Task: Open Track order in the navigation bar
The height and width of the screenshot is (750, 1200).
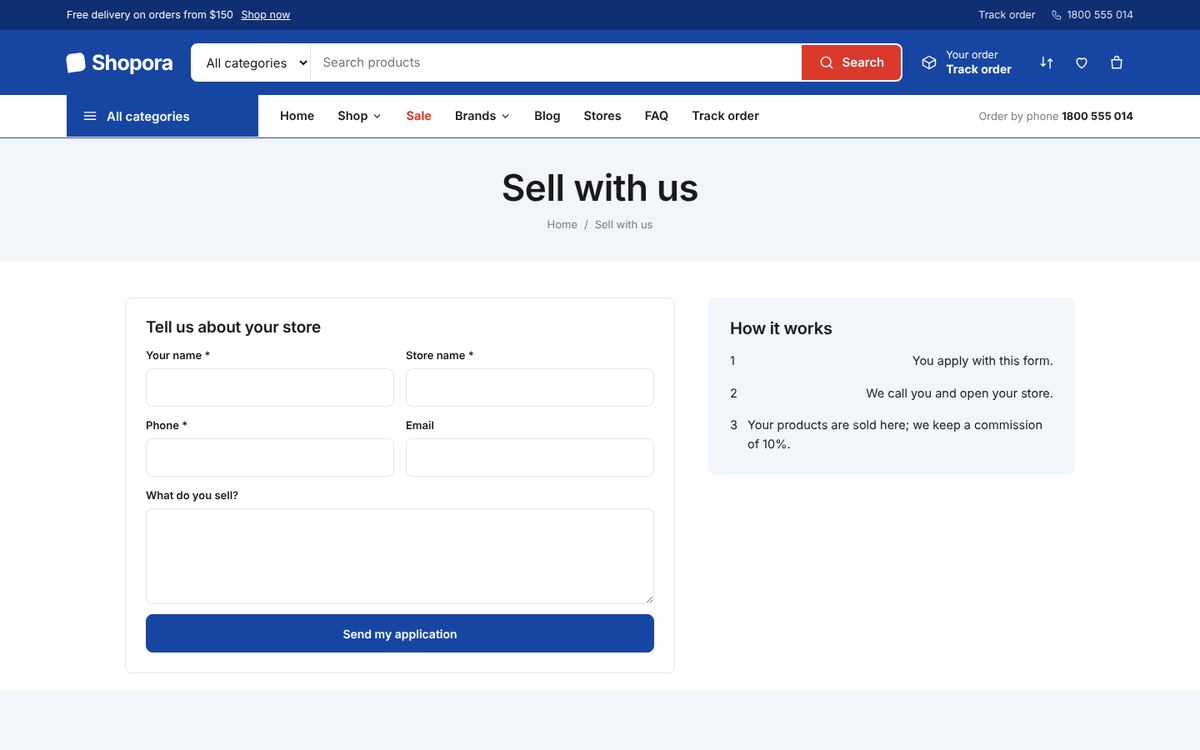Action: [725, 116]
